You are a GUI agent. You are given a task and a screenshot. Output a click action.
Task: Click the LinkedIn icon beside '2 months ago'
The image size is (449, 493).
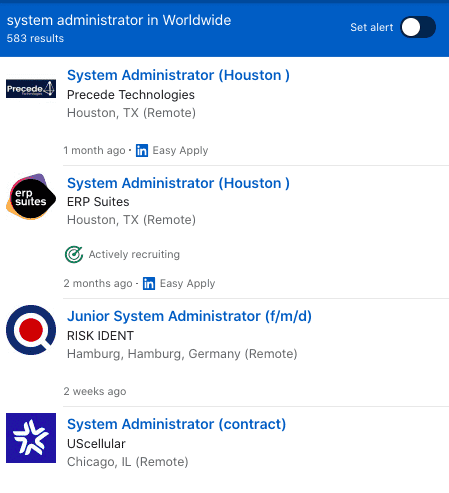coord(149,283)
